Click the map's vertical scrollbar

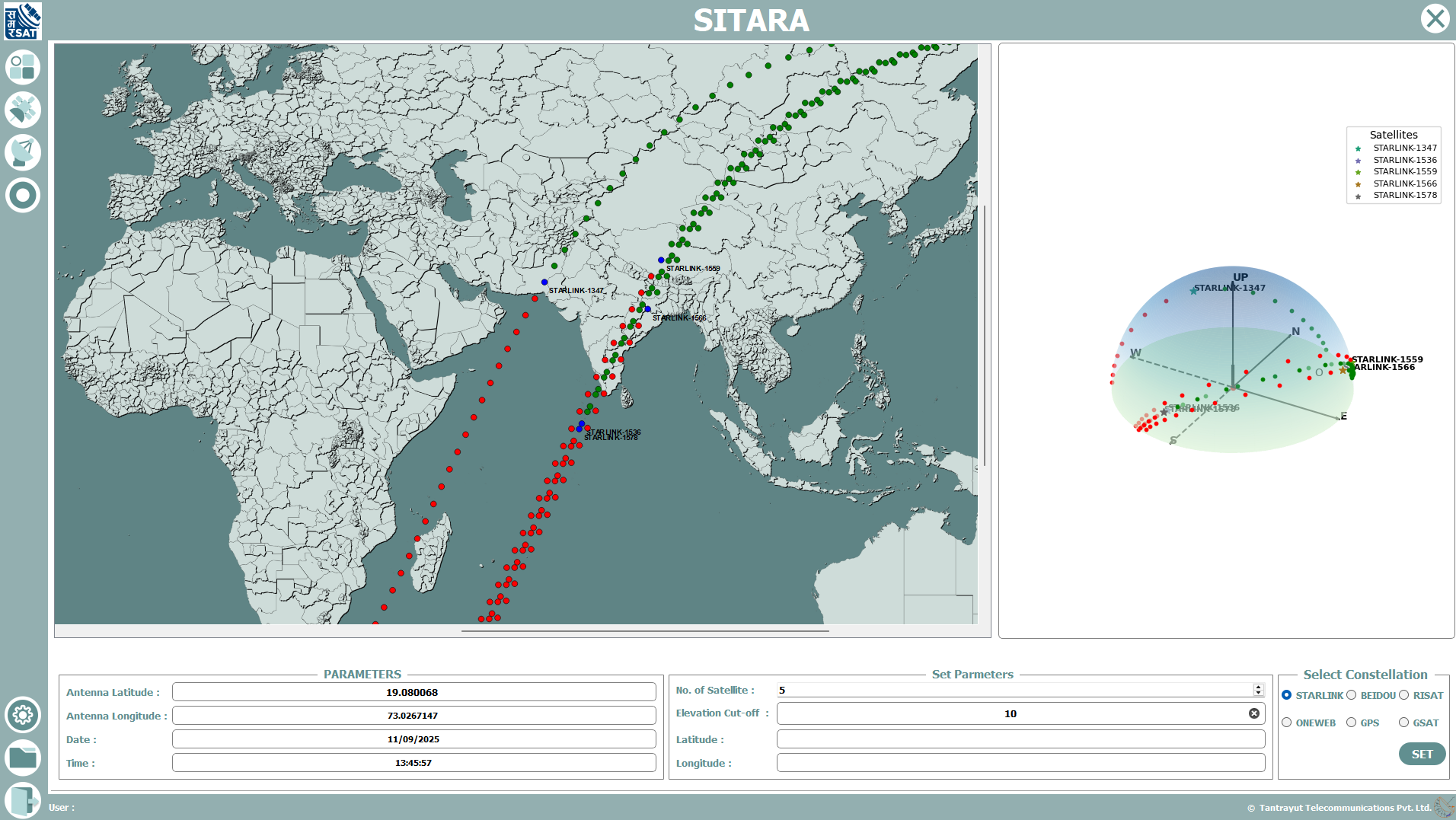985,335
